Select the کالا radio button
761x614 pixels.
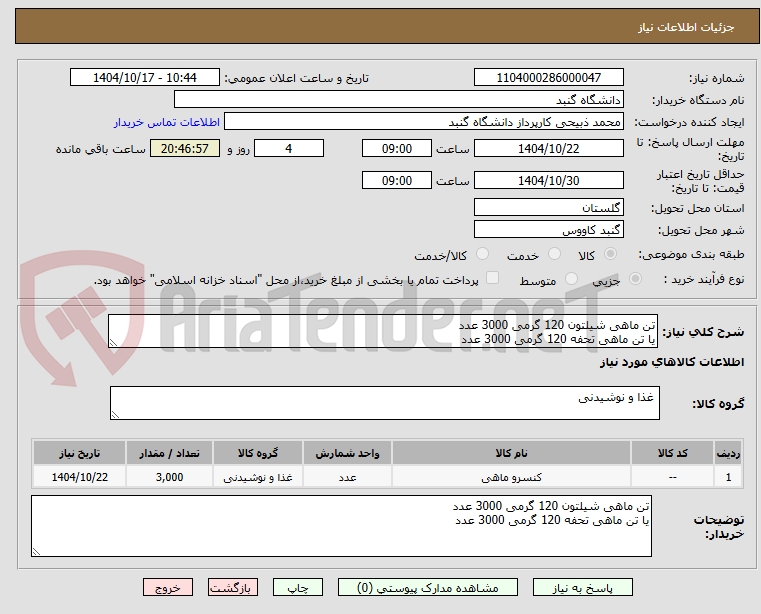tap(611, 254)
